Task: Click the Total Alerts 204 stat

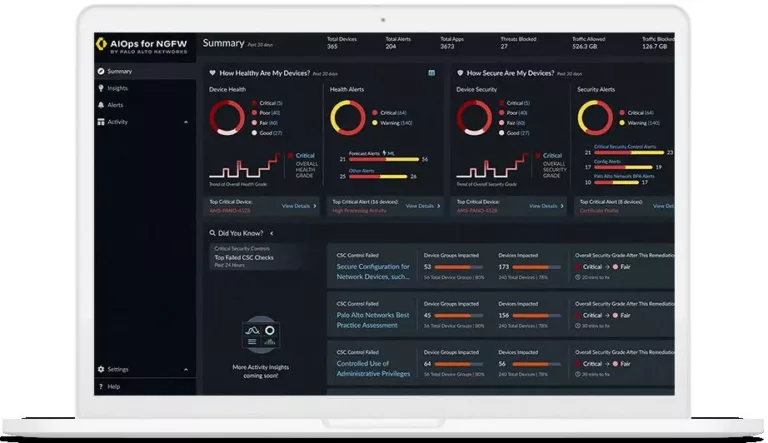Action: point(398,43)
